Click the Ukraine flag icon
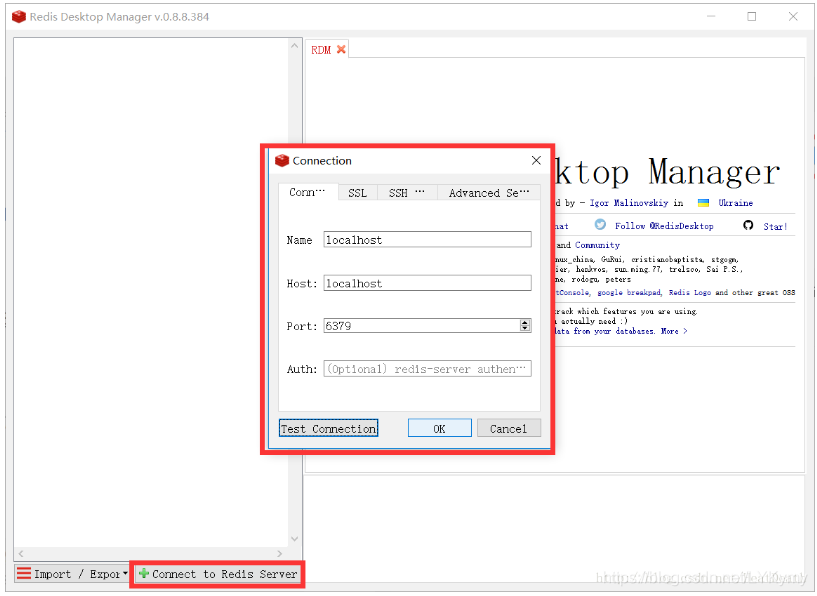 [703, 203]
